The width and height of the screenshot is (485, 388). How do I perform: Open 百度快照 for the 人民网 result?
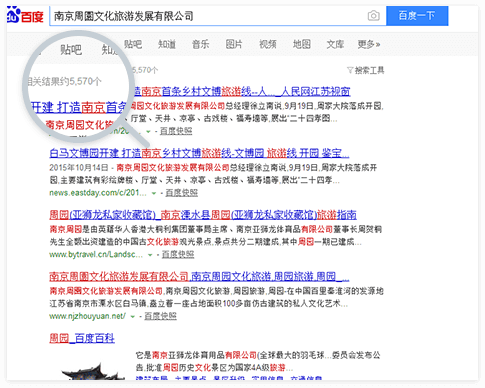coord(176,131)
